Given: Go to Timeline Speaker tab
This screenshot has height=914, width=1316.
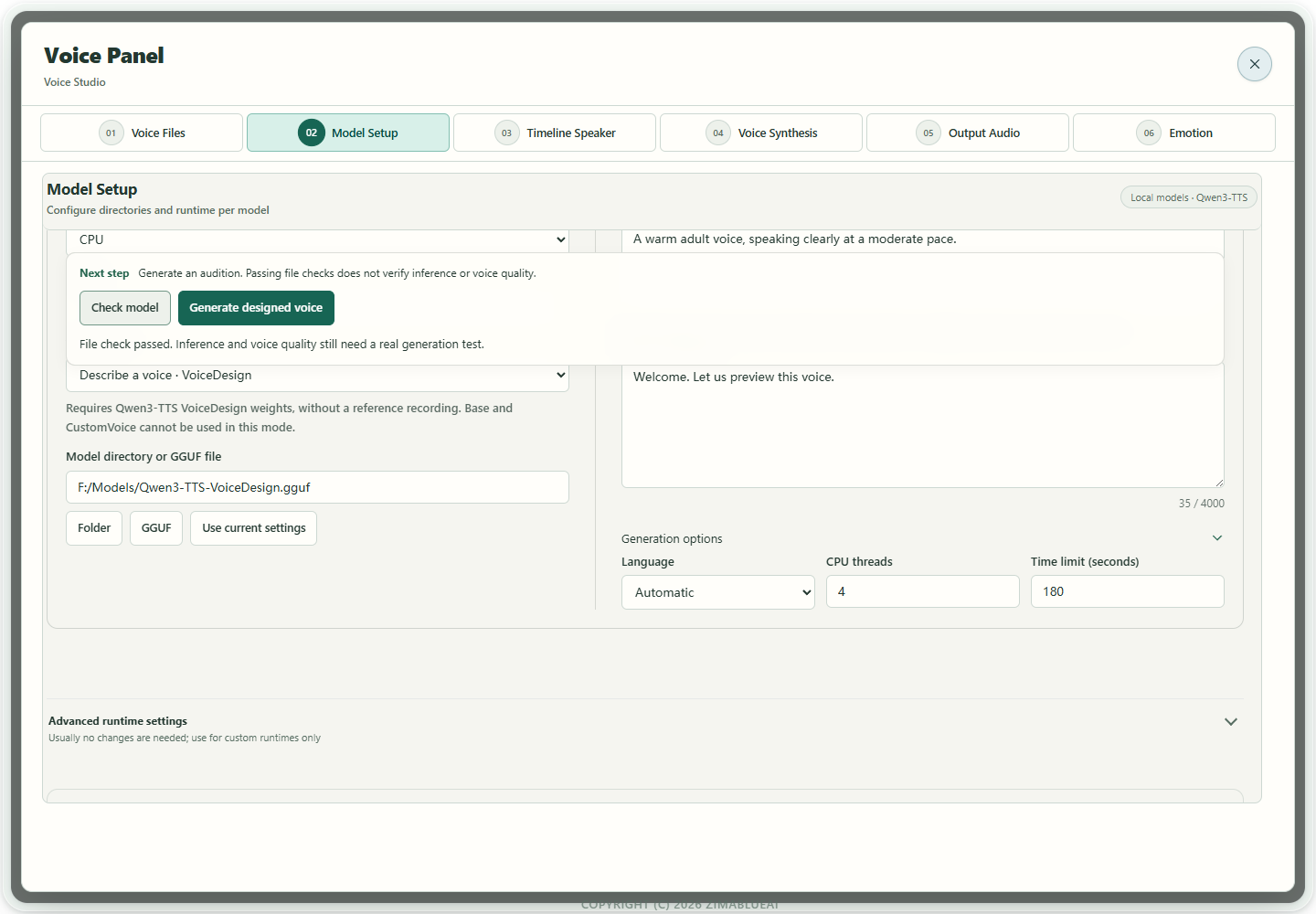Looking at the screenshot, I should [x=555, y=133].
